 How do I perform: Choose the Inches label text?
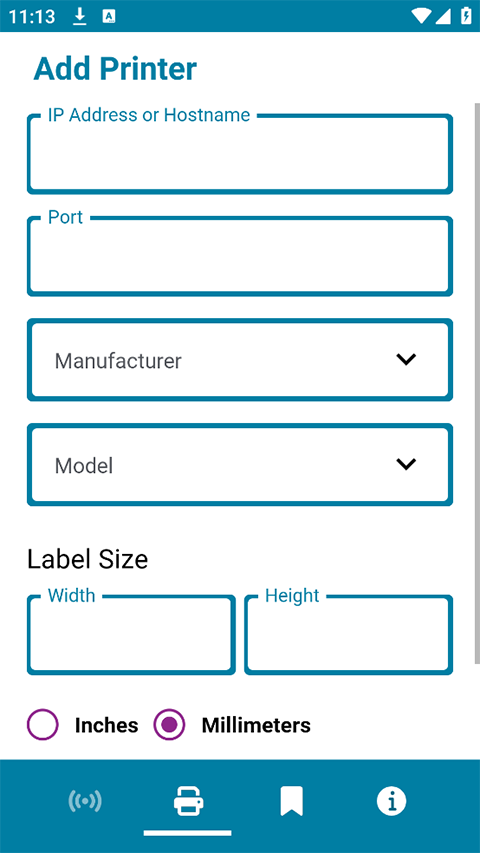(x=107, y=725)
